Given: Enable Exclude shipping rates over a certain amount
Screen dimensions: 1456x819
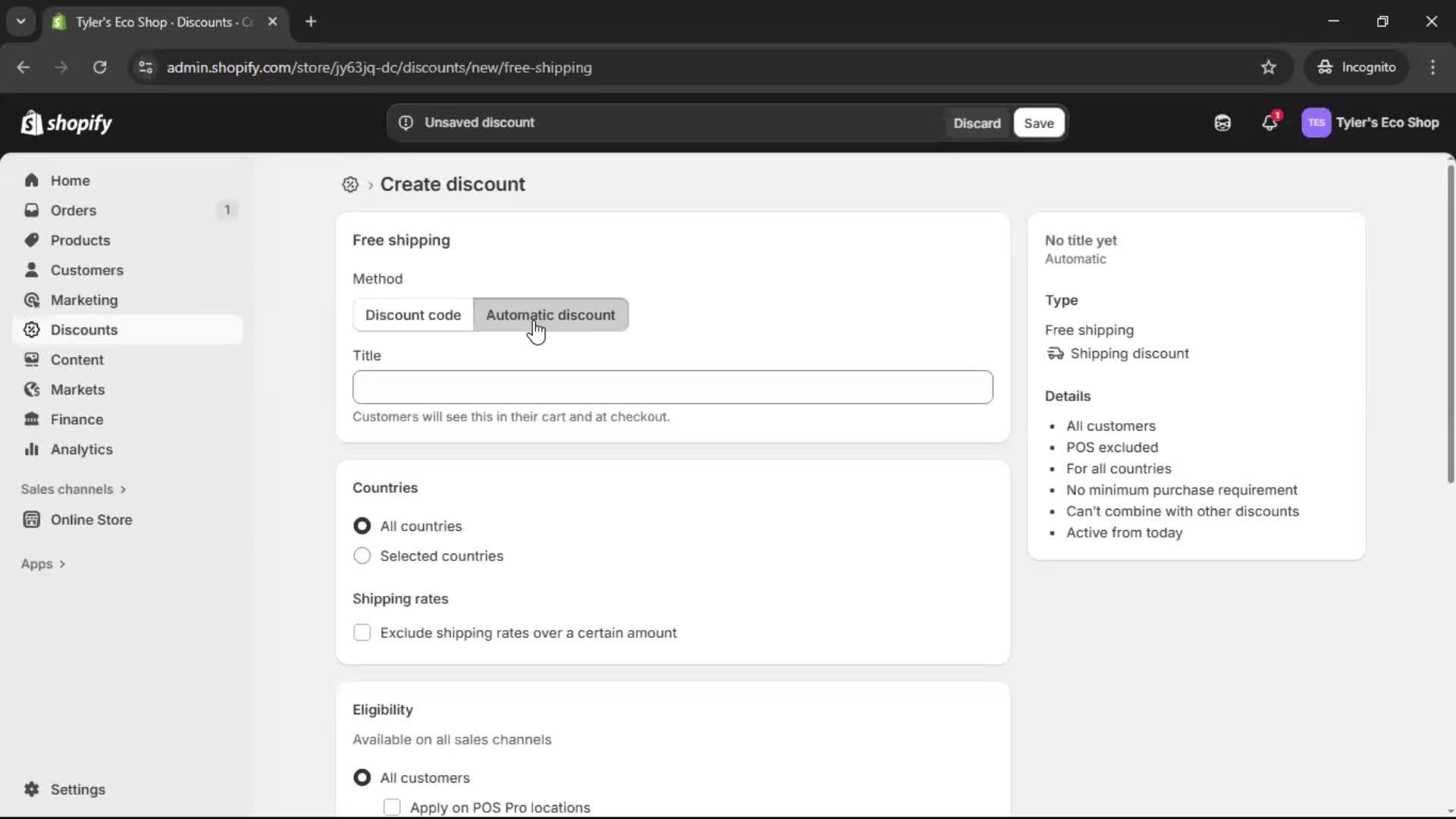Looking at the screenshot, I should coord(362,632).
